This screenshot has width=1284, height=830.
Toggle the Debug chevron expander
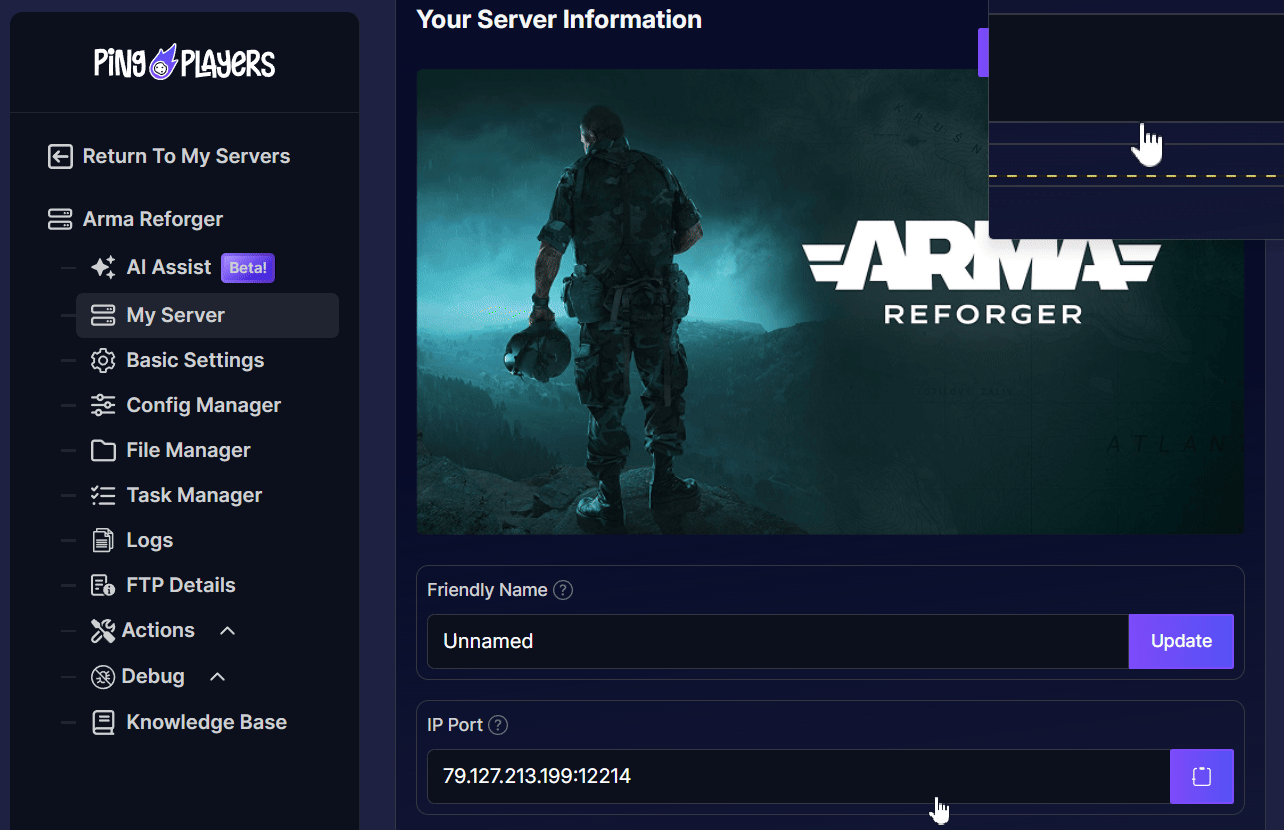217,677
